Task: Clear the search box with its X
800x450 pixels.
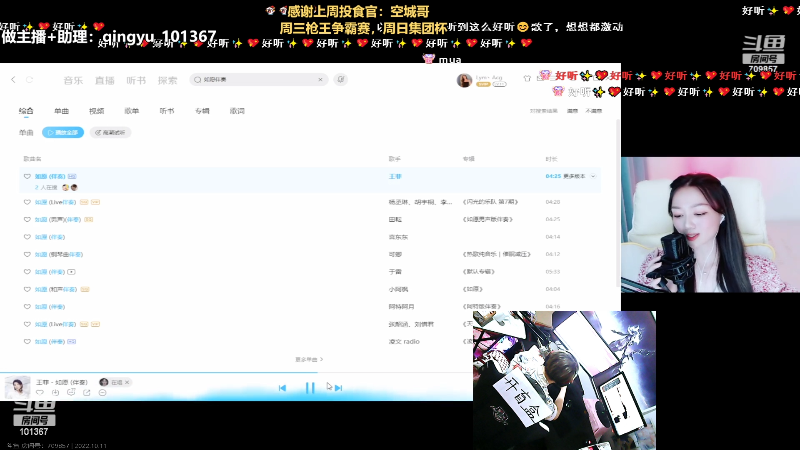Action: [x=320, y=80]
